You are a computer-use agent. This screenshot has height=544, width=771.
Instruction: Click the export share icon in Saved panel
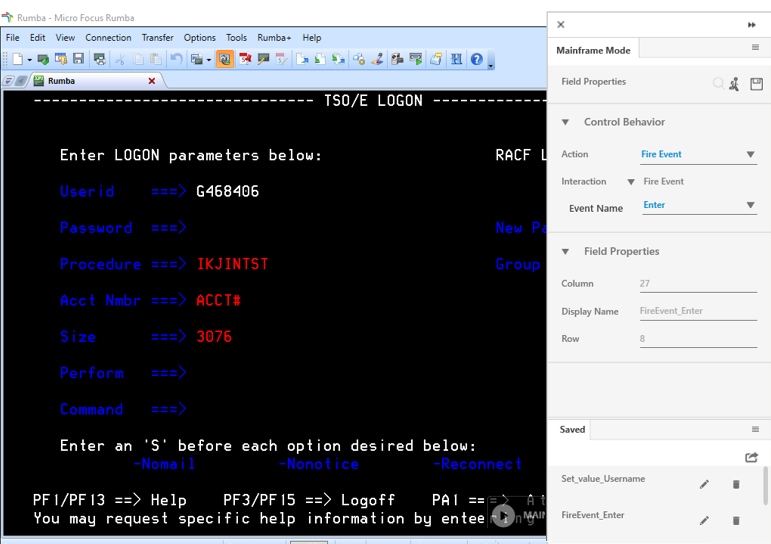coord(751,457)
